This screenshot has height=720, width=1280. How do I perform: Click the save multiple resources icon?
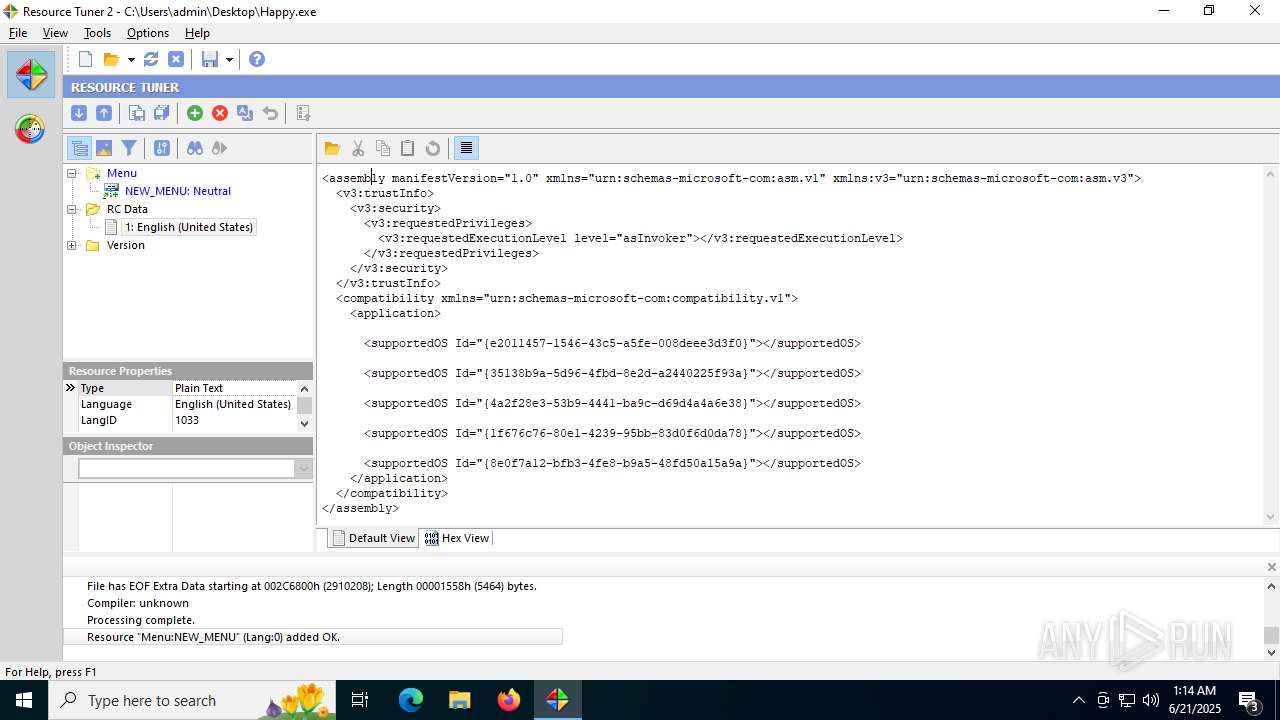tap(162, 113)
